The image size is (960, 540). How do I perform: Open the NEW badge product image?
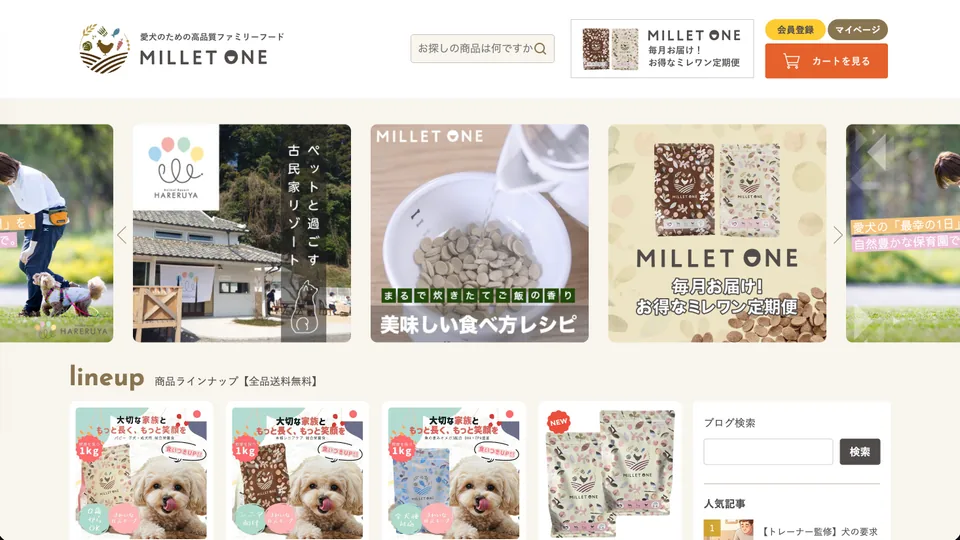(x=610, y=471)
